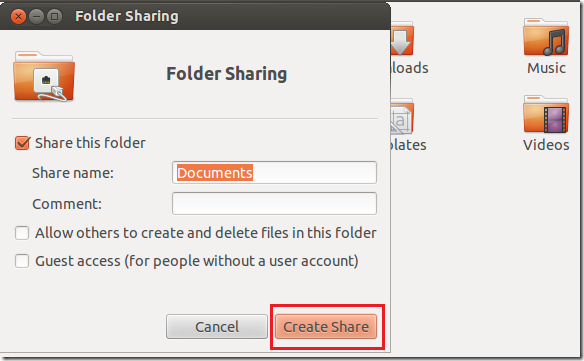Click the Share name input field
The width and height of the screenshot is (584, 361).
point(274,172)
